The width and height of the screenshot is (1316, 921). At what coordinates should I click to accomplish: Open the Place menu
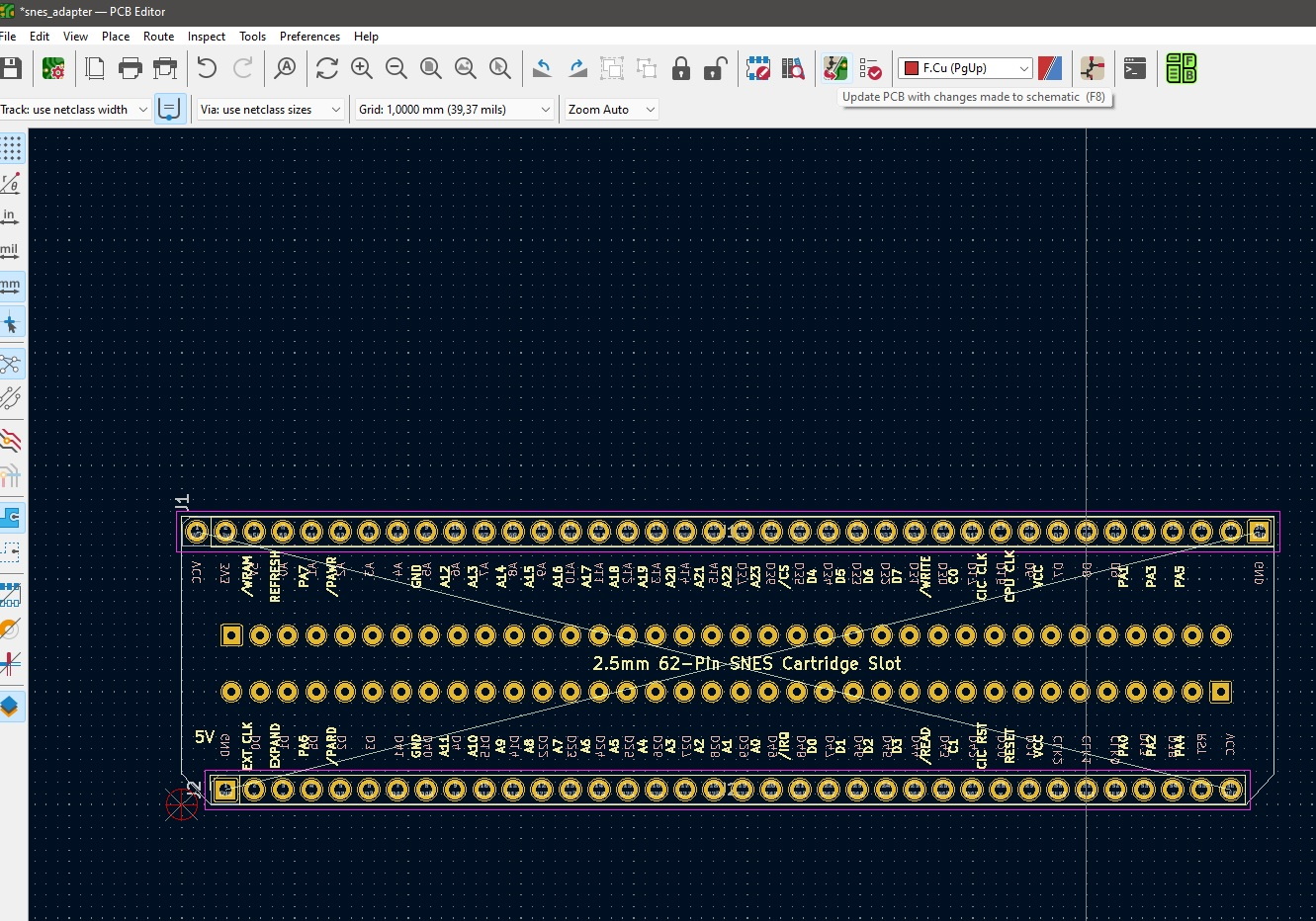pyautogui.click(x=116, y=36)
